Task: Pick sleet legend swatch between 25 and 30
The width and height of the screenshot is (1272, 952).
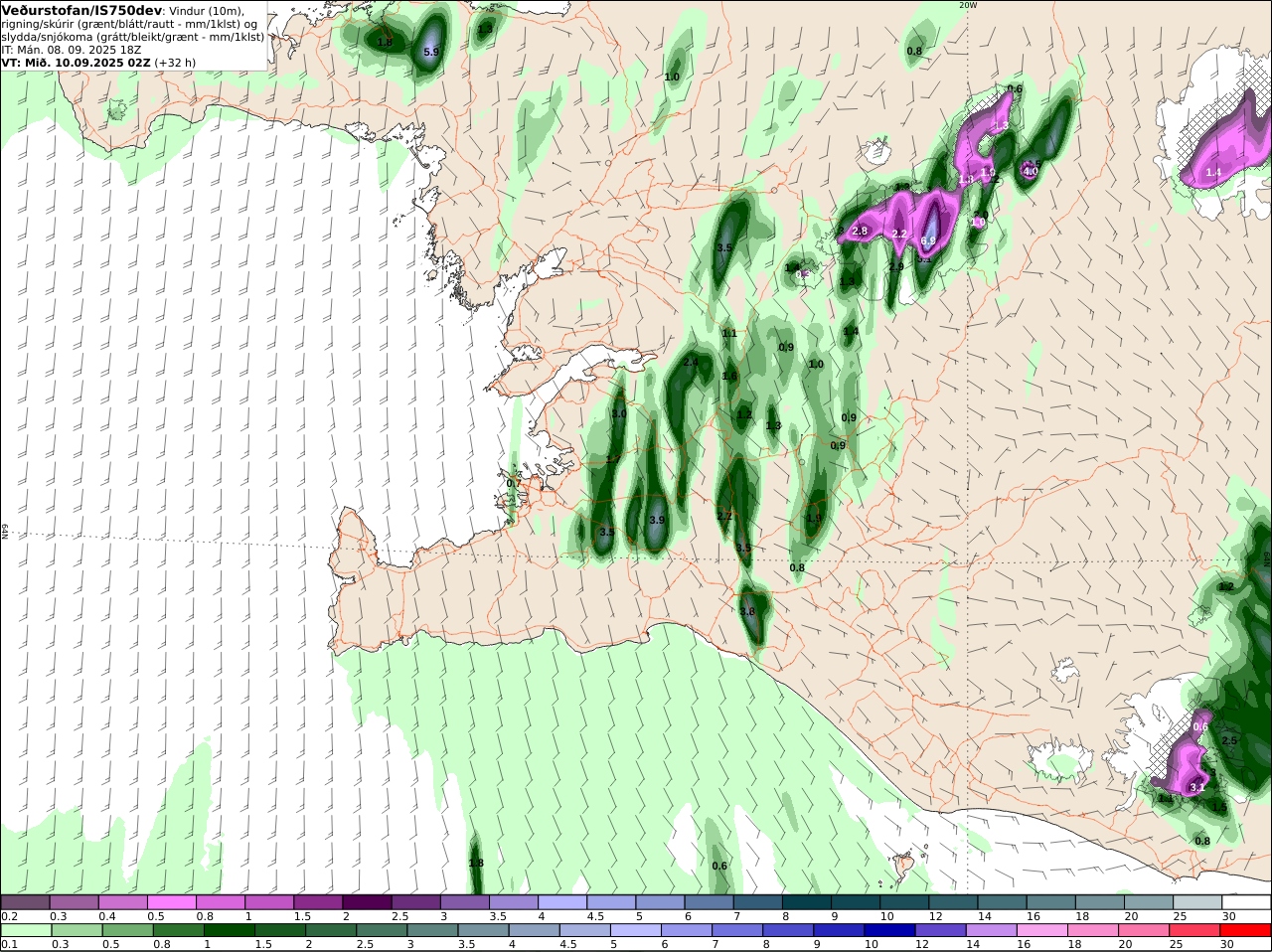Action: [1198, 902]
